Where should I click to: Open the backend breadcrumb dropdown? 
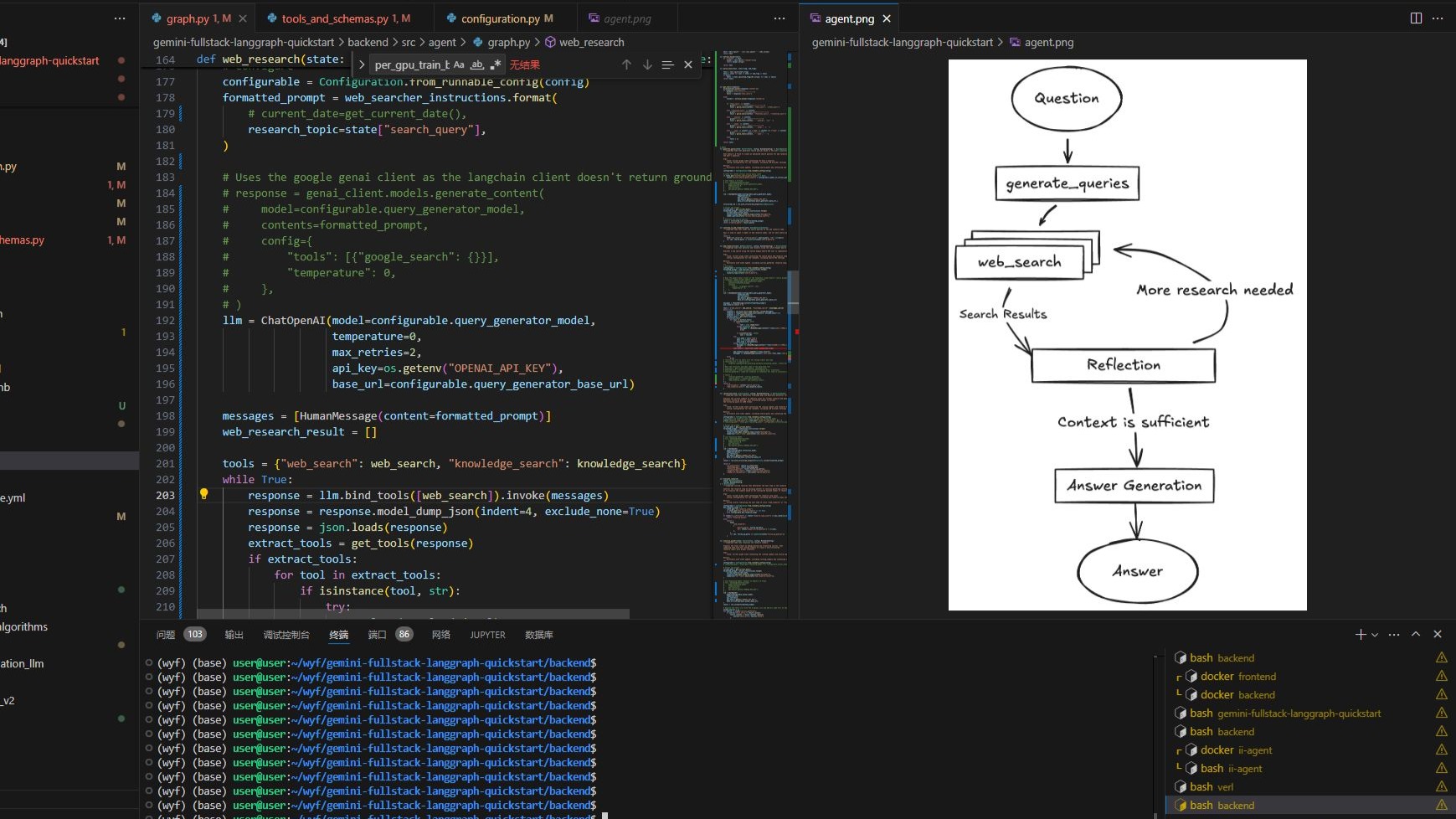368,42
